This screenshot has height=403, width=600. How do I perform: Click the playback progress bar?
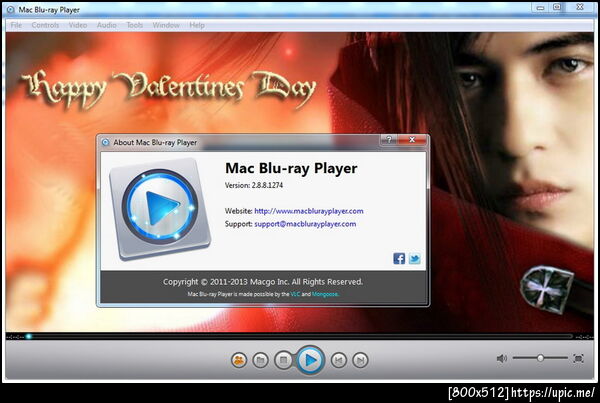point(300,336)
